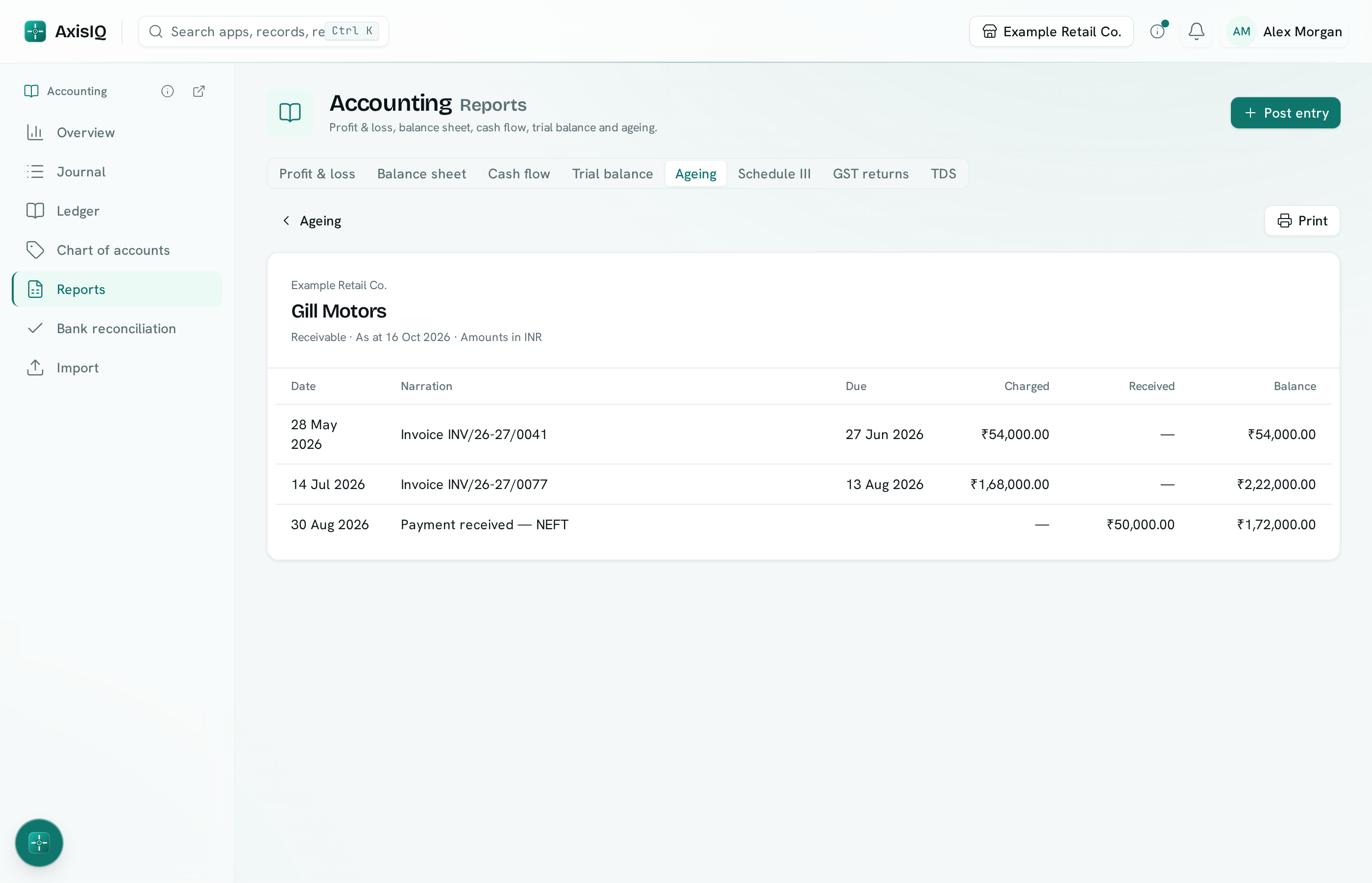Click Payment received — NEFT narration
Image resolution: width=1372 pixels, height=883 pixels.
click(x=485, y=525)
